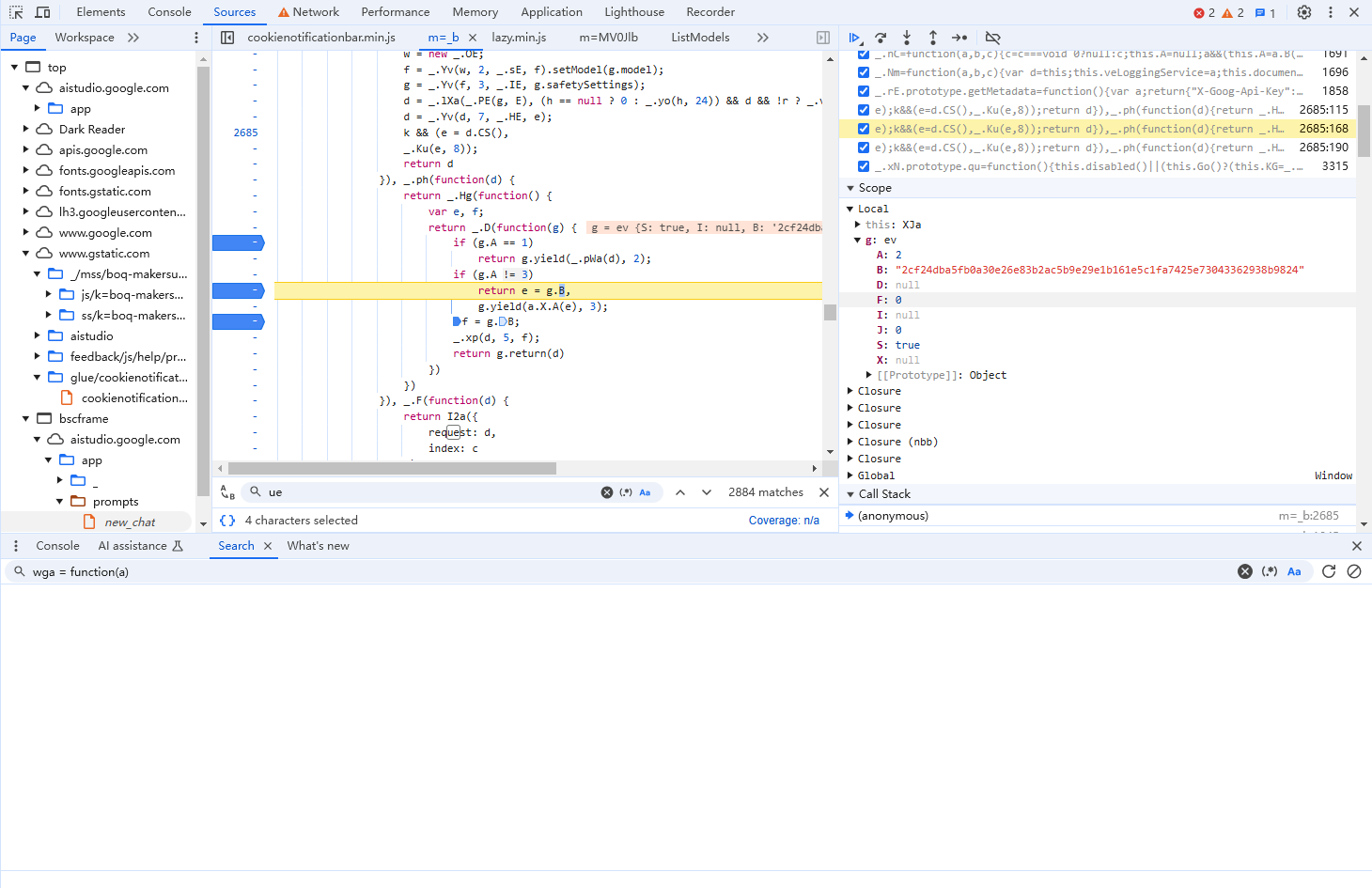Image resolution: width=1372 pixels, height=888 pixels.
Task: Toggle pretty print braces icon
Action: point(227,521)
